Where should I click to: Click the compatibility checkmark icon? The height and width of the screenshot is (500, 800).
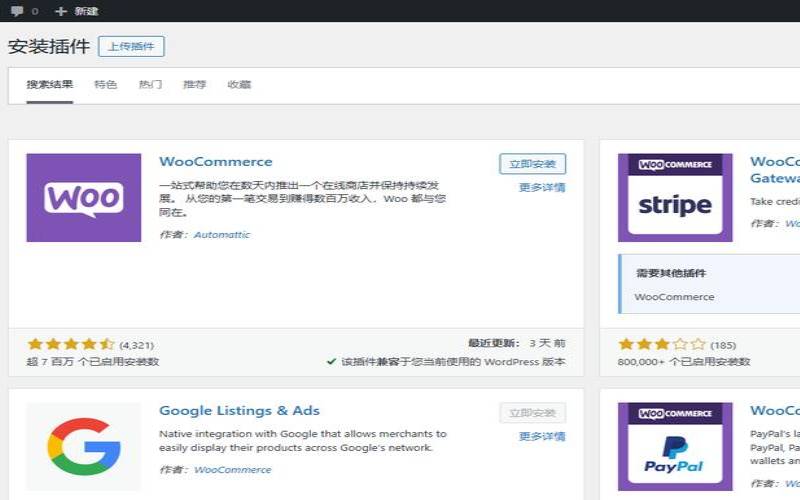click(331, 362)
